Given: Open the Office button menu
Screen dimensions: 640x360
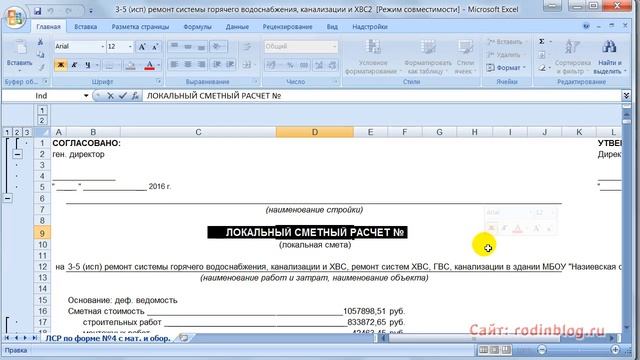Looking at the screenshot, I should (x=15, y=17).
